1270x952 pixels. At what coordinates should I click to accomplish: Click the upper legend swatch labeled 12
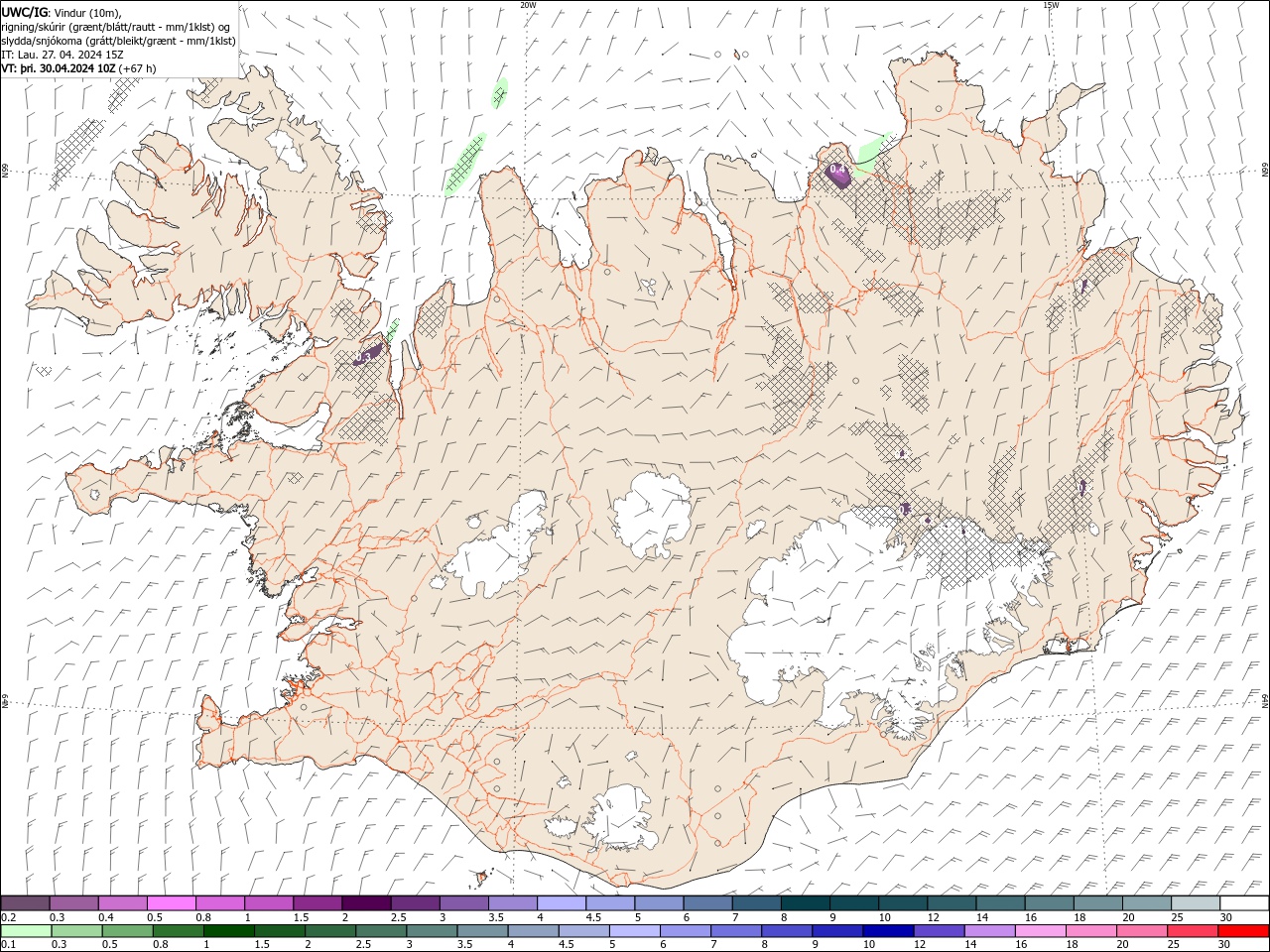tap(952, 903)
